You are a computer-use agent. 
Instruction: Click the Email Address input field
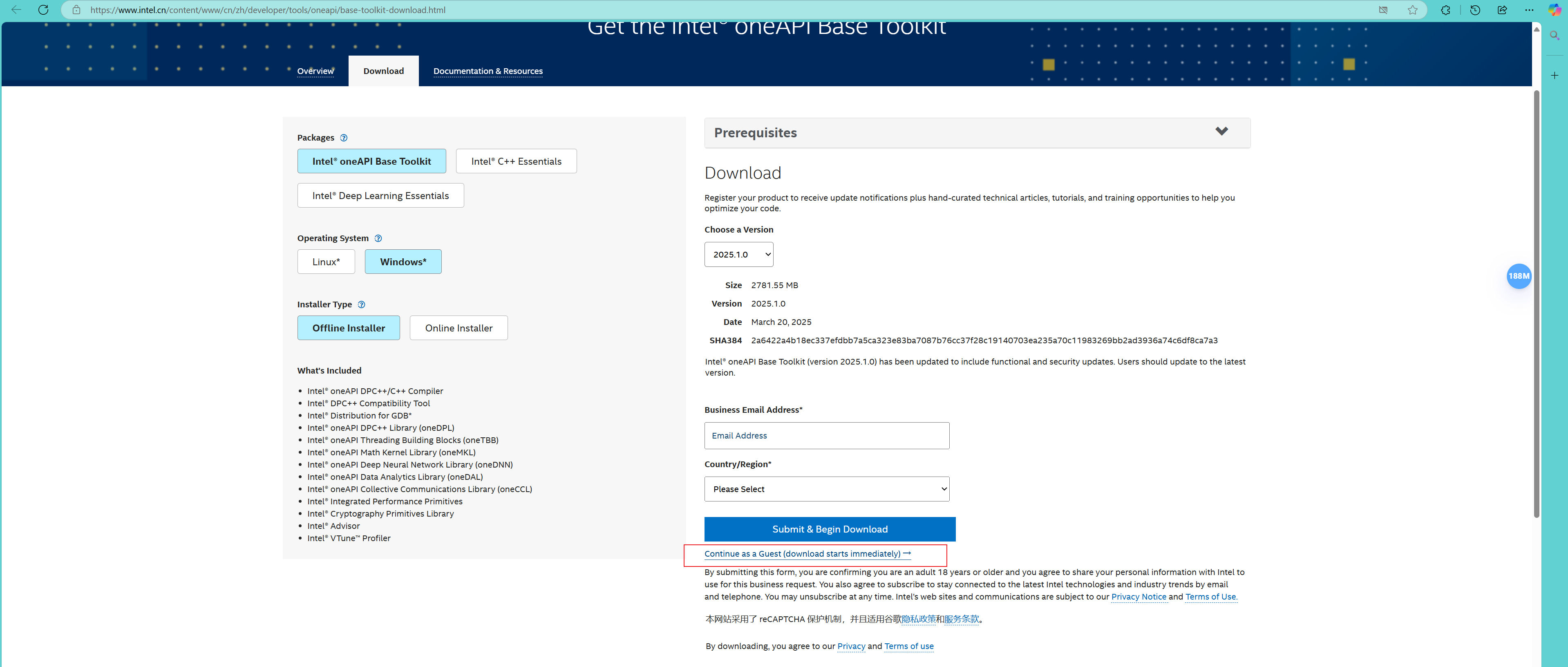click(x=826, y=436)
